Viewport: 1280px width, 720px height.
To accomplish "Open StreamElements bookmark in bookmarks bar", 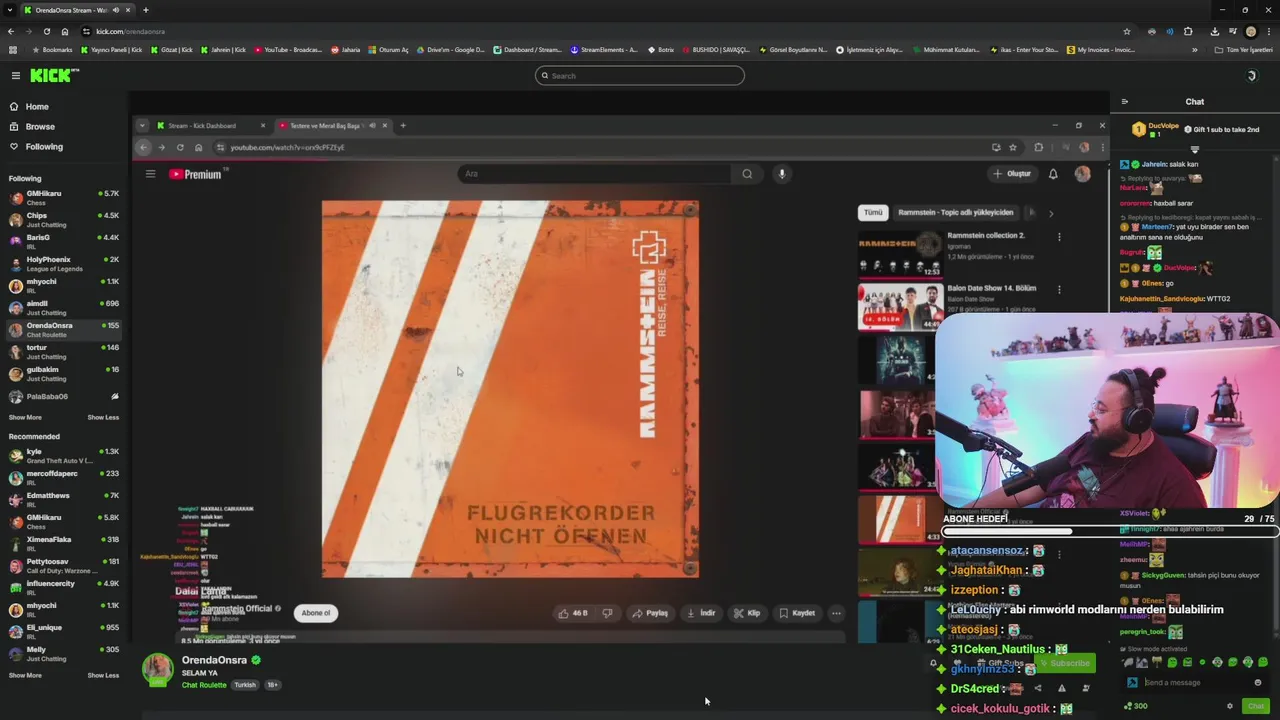I will (x=604, y=50).
